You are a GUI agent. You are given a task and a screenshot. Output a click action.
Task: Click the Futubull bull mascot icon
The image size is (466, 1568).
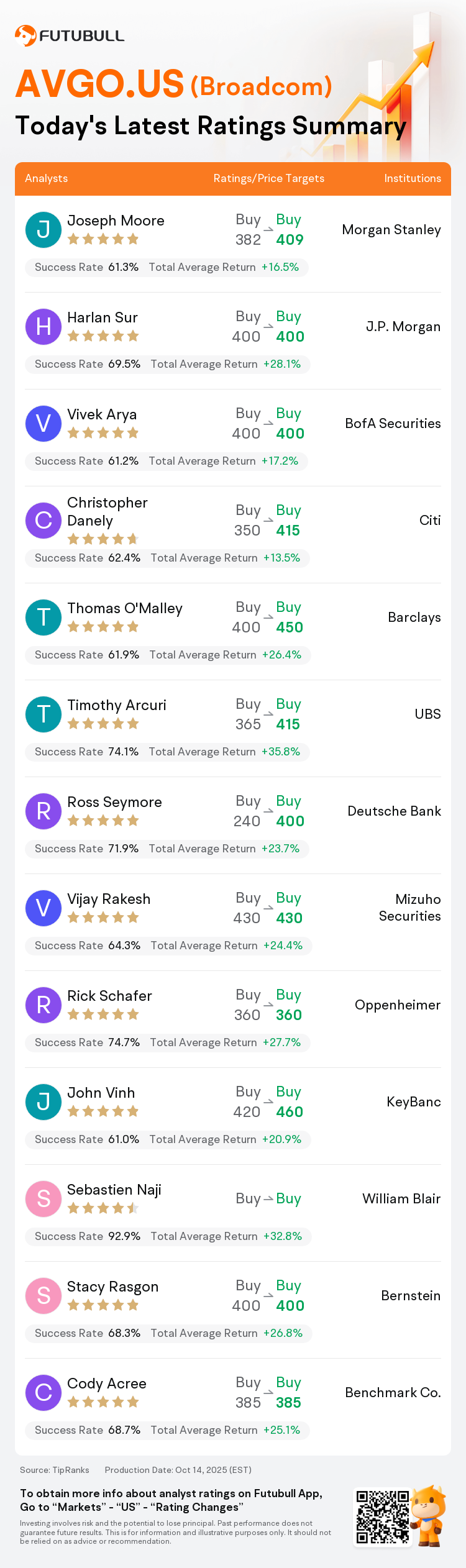(x=429, y=1515)
